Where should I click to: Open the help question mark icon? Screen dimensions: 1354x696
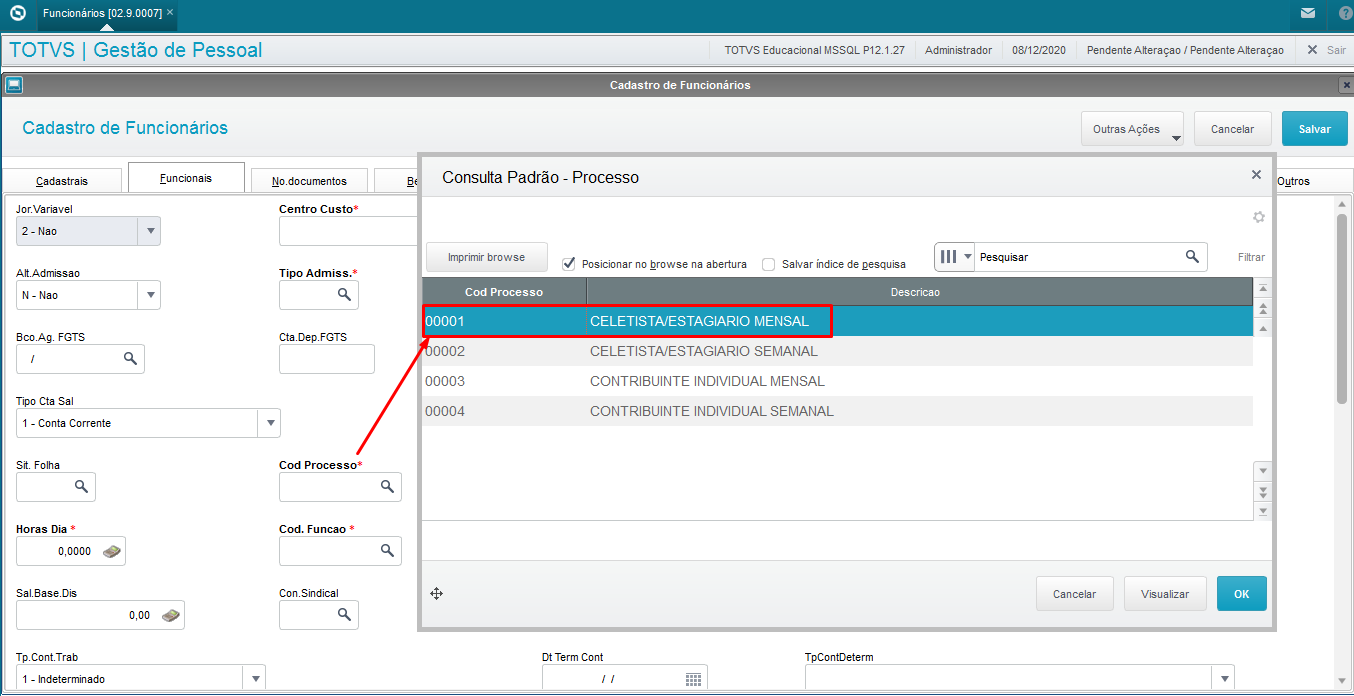pyautogui.click(x=1343, y=14)
